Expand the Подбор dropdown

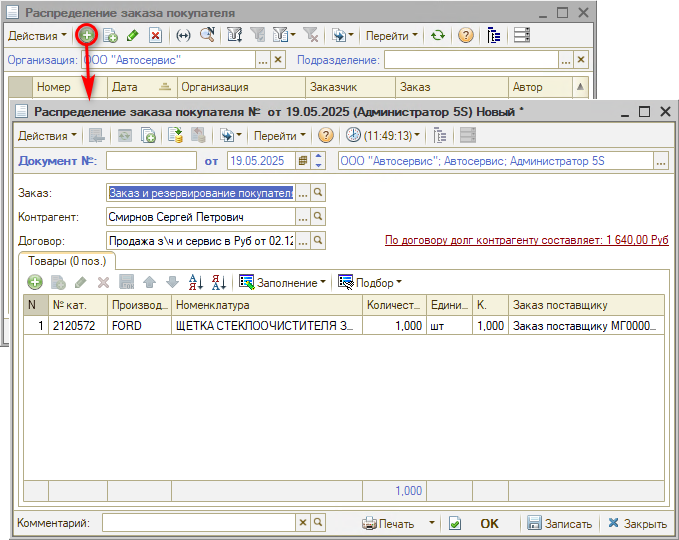[370, 283]
